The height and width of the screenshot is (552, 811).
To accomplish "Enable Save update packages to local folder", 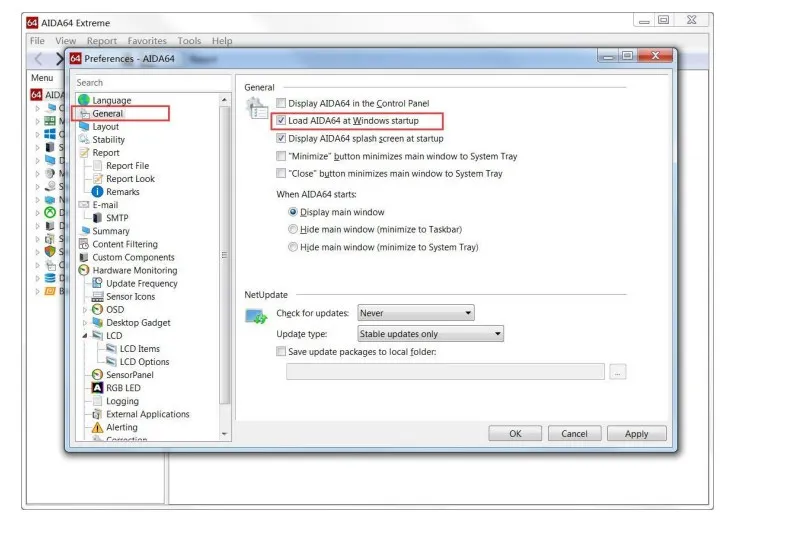I will (281, 352).
